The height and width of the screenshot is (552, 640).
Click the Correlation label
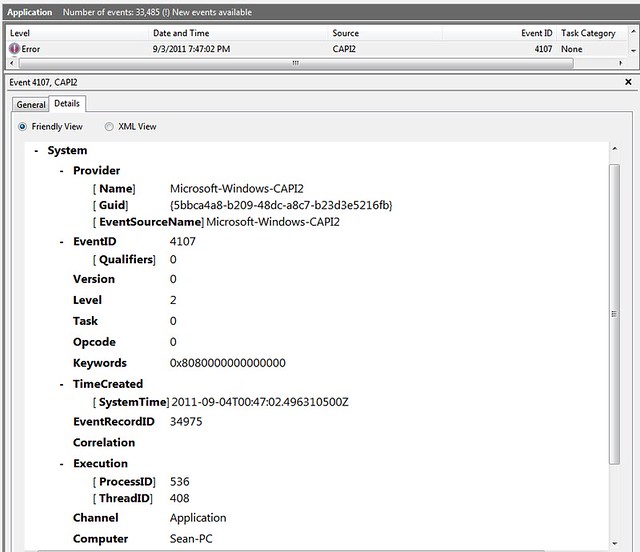point(104,443)
